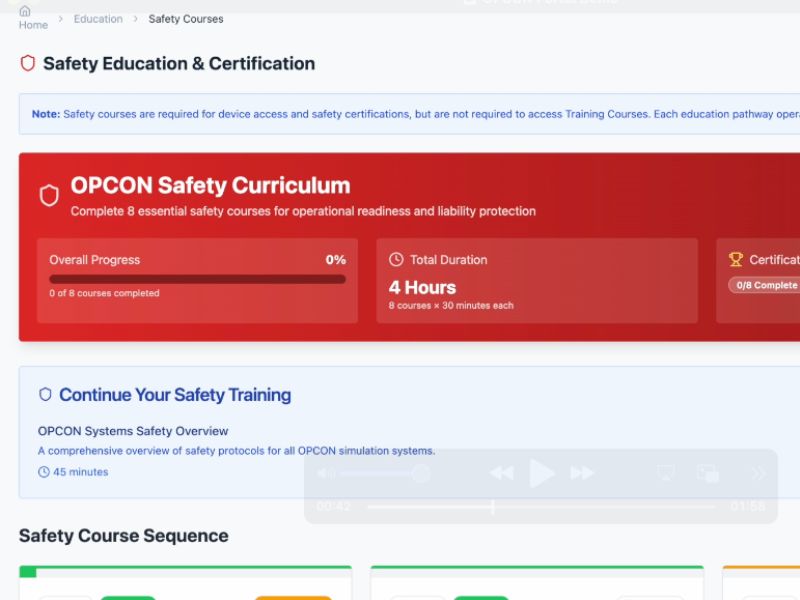
Task: Click the red shield icon beside page title
Action: pyautogui.click(x=28, y=63)
